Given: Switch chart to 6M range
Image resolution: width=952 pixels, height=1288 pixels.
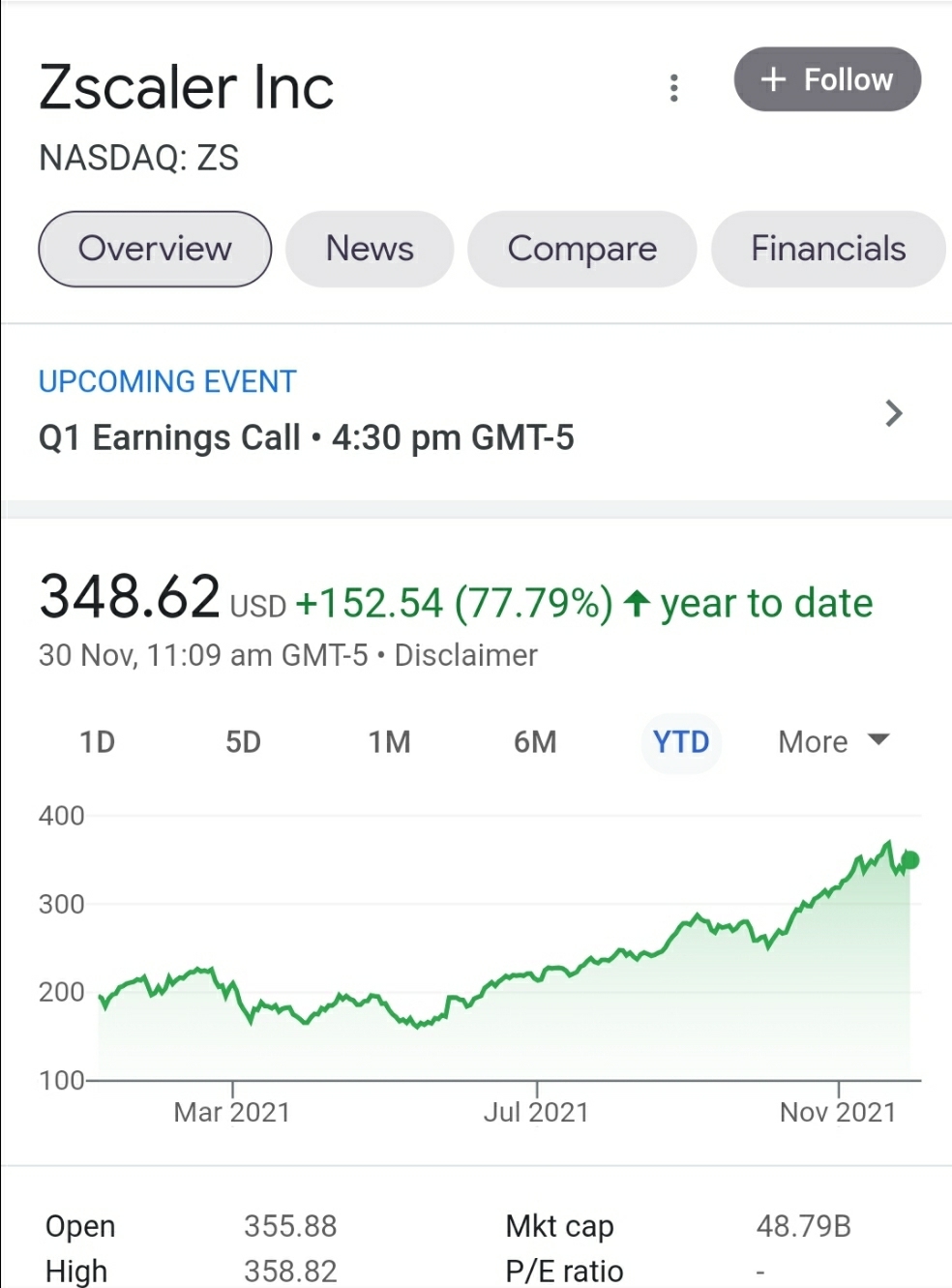Looking at the screenshot, I should 535,742.
